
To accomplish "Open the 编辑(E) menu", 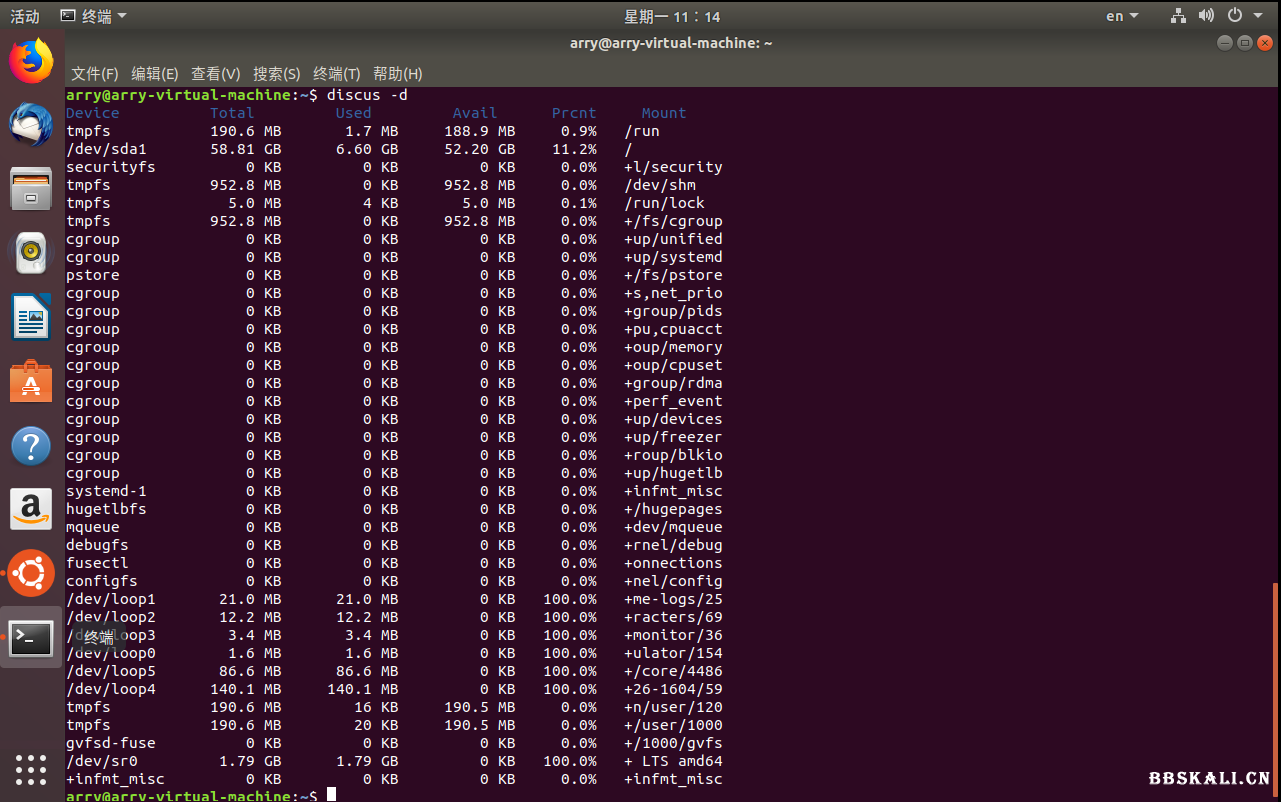I will click(155, 74).
